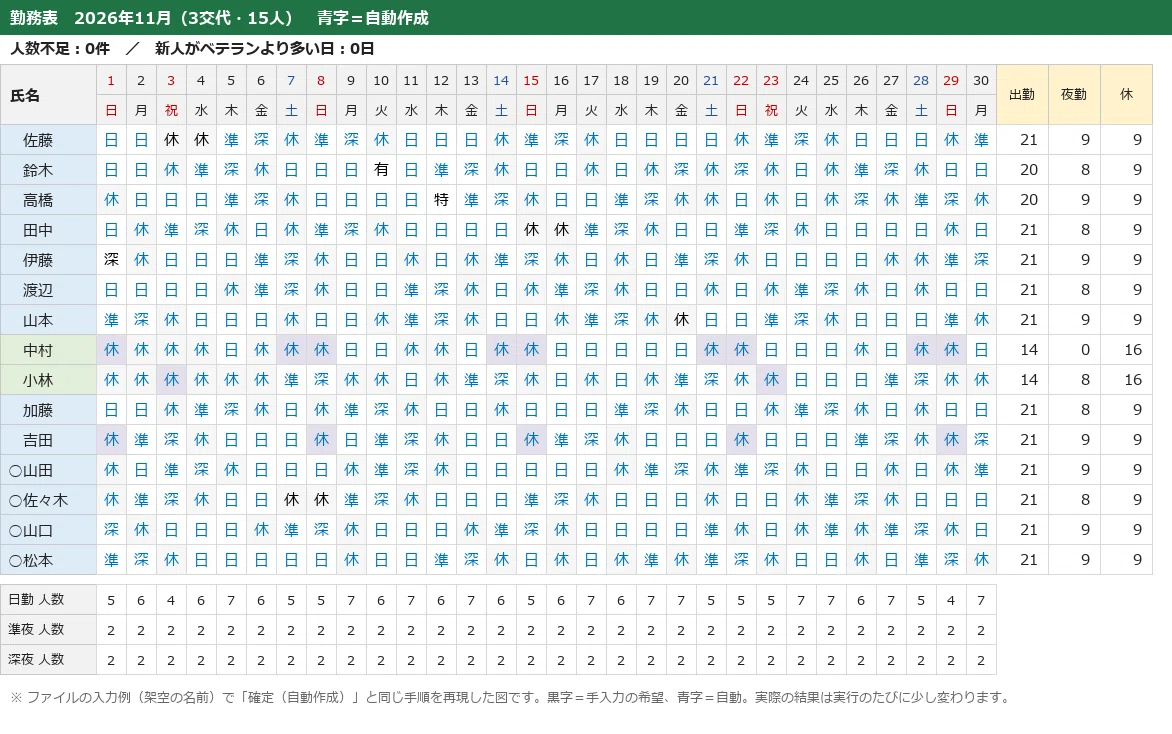Select the name cell 山本

(49, 320)
